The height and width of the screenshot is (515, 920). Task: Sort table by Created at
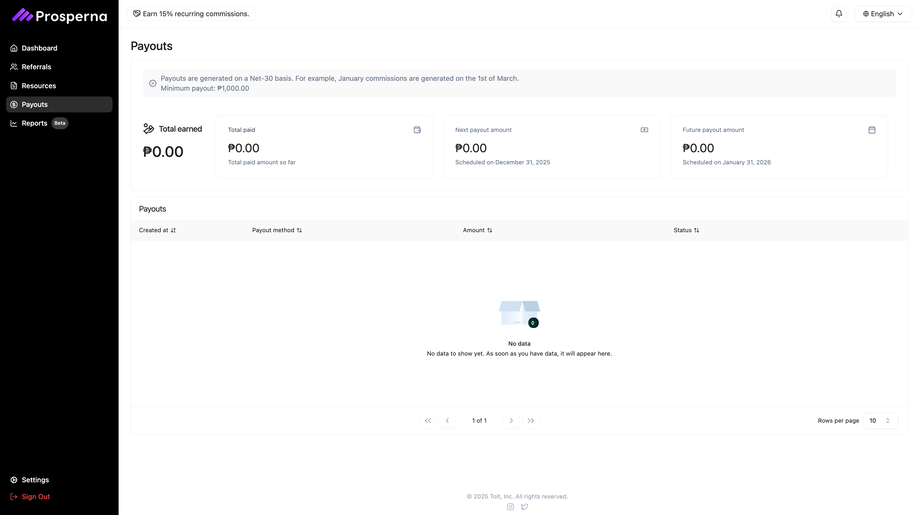(x=157, y=231)
